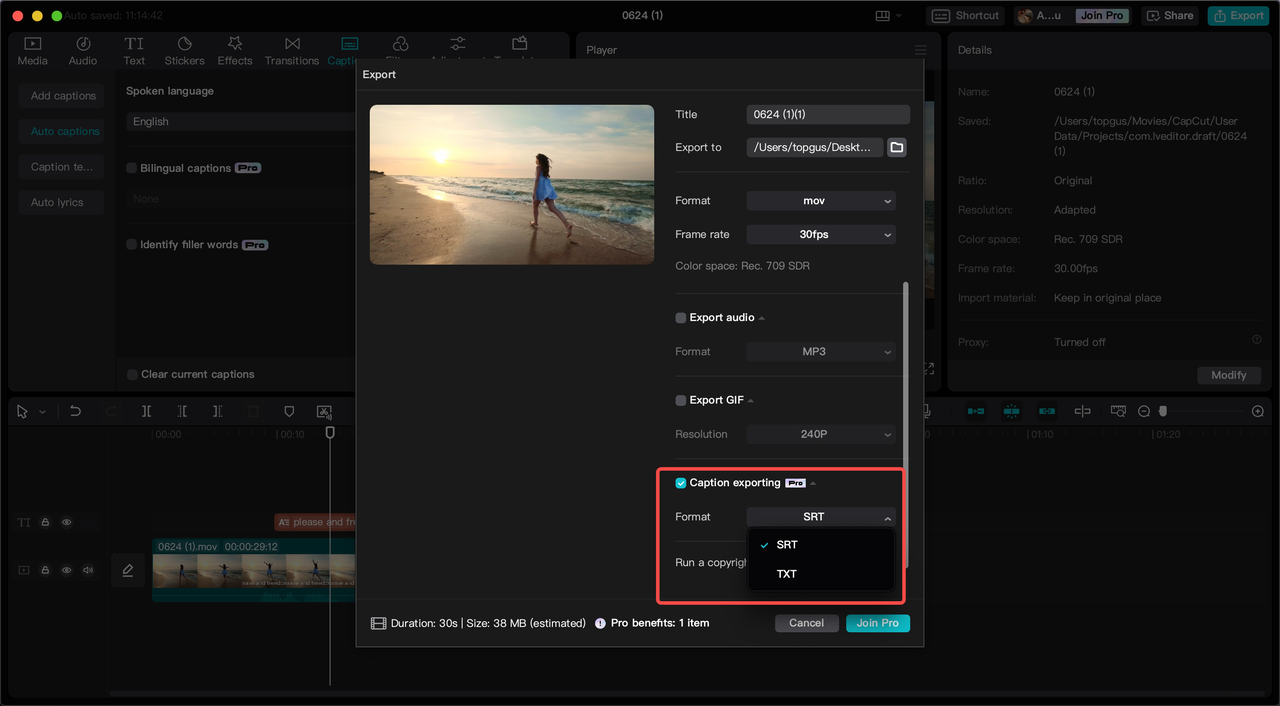
Task: Enable the Export GIF checkbox
Action: 681,400
